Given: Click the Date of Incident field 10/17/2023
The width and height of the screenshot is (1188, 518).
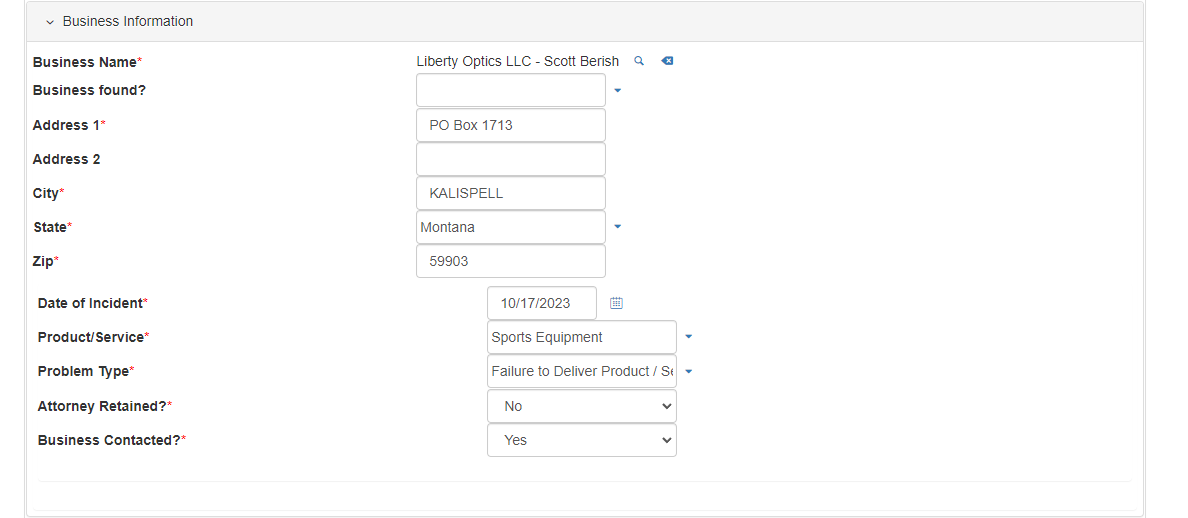Looking at the screenshot, I should (542, 303).
